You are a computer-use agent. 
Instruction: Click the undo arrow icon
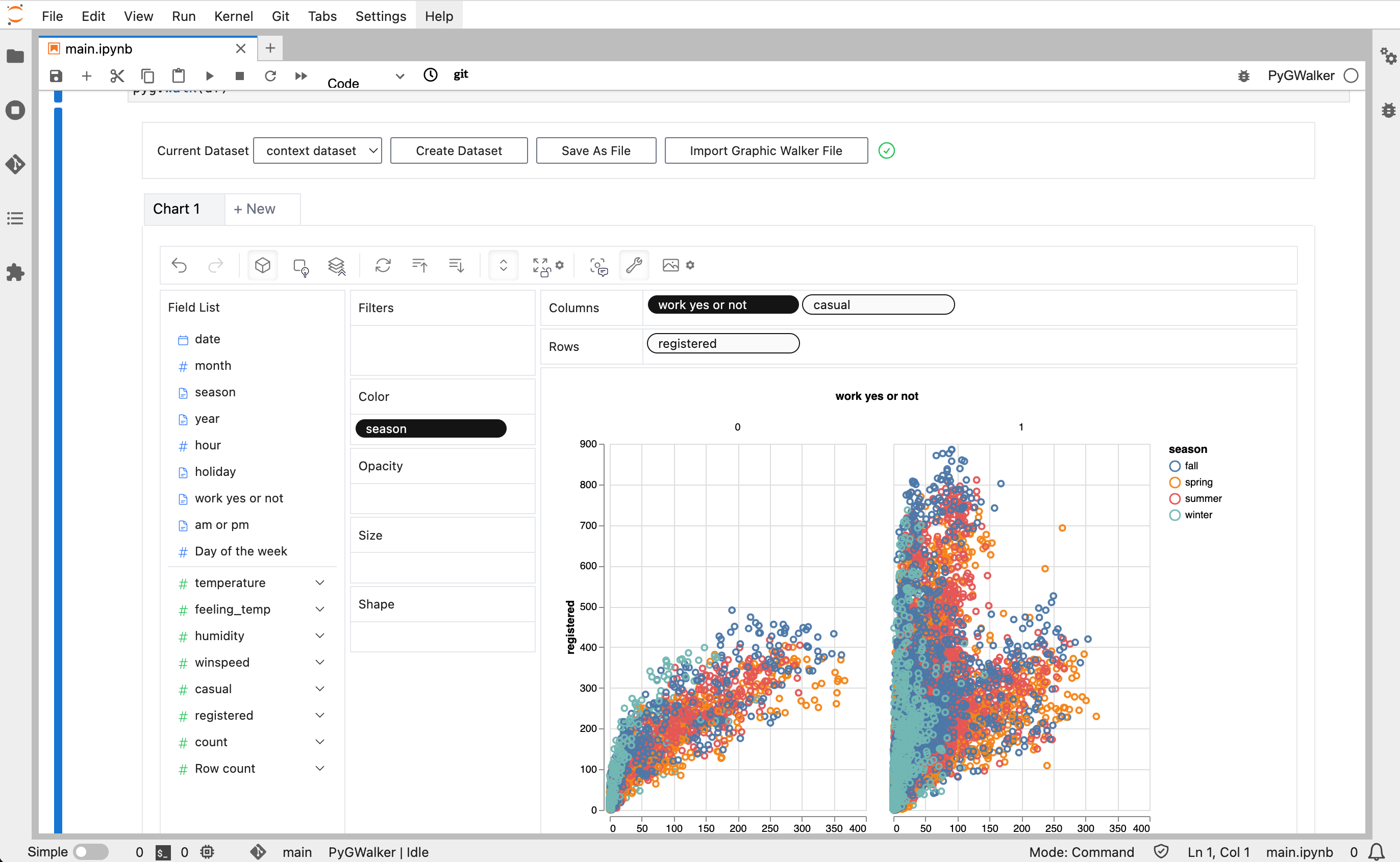tap(178, 265)
